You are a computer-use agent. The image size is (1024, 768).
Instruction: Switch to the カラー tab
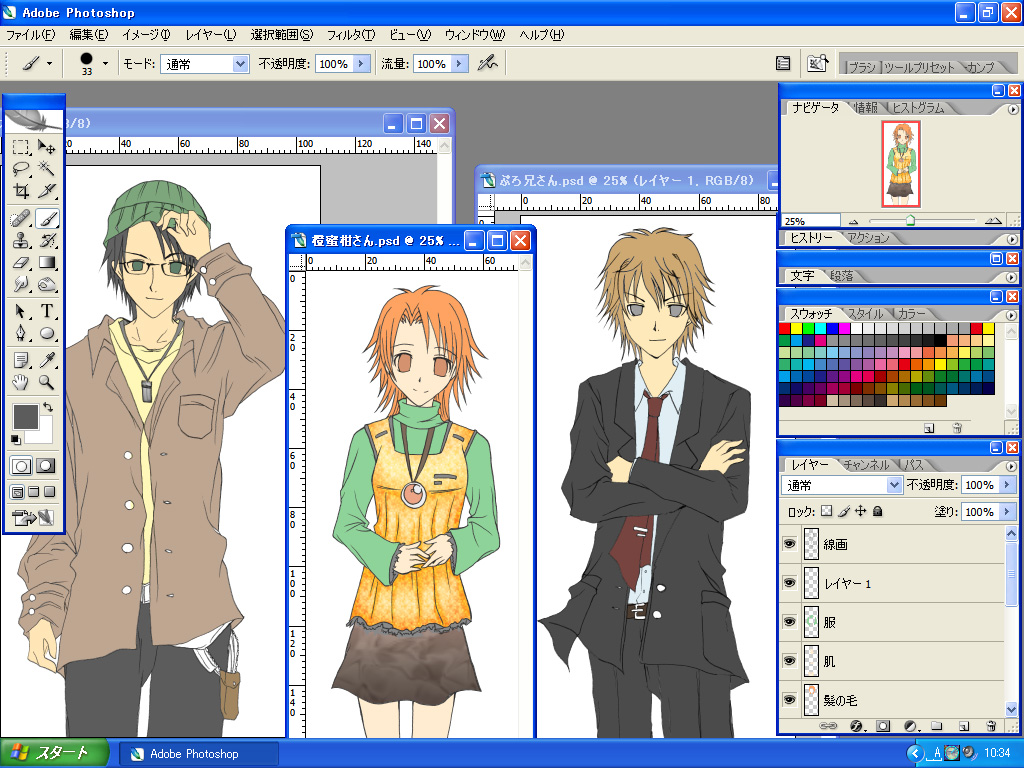click(x=911, y=313)
